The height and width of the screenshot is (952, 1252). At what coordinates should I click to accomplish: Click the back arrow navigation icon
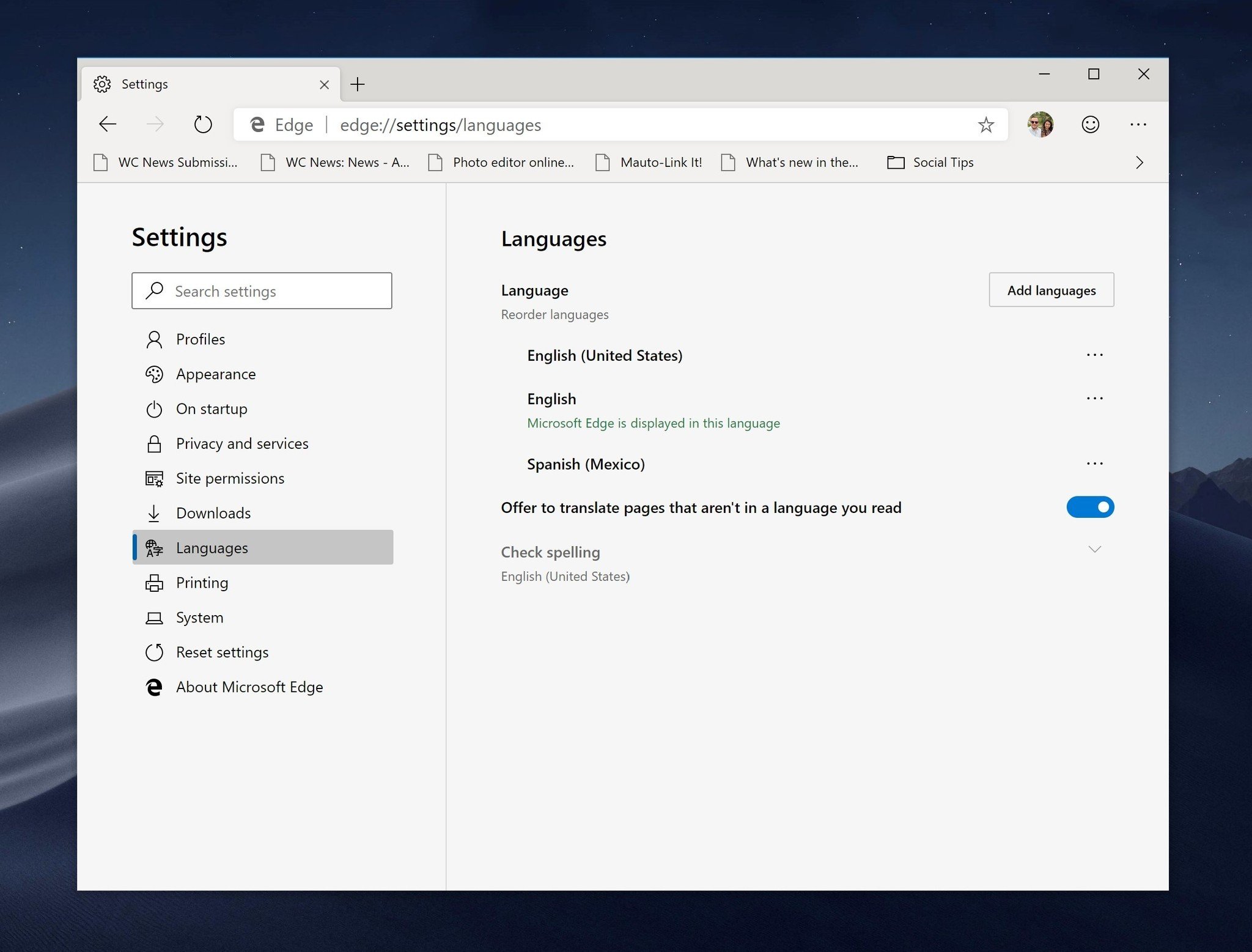click(x=108, y=125)
